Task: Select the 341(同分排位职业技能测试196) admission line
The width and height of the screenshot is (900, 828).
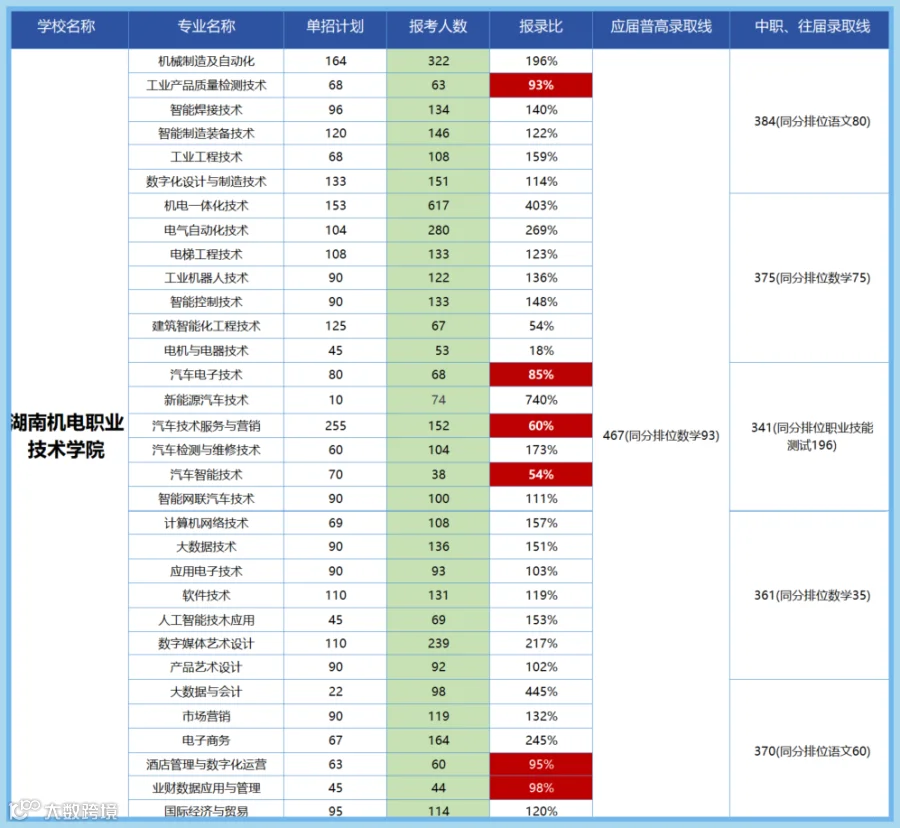Action: click(x=812, y=436)
